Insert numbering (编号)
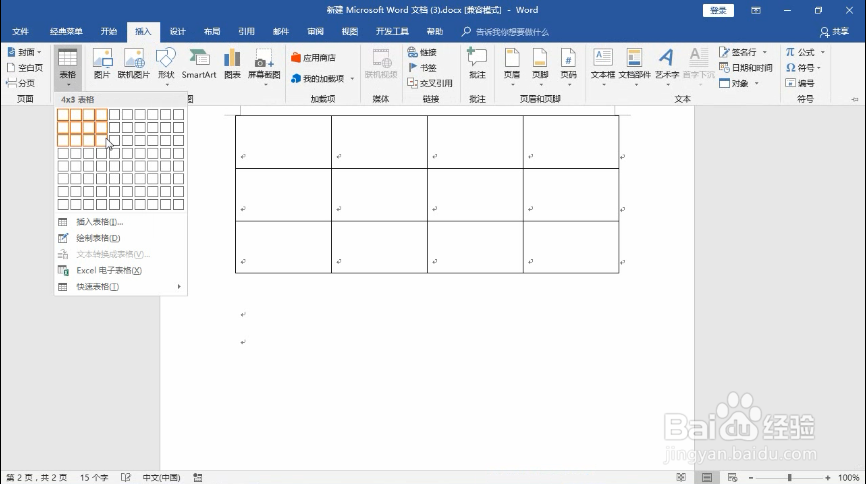 pos(800,83)
